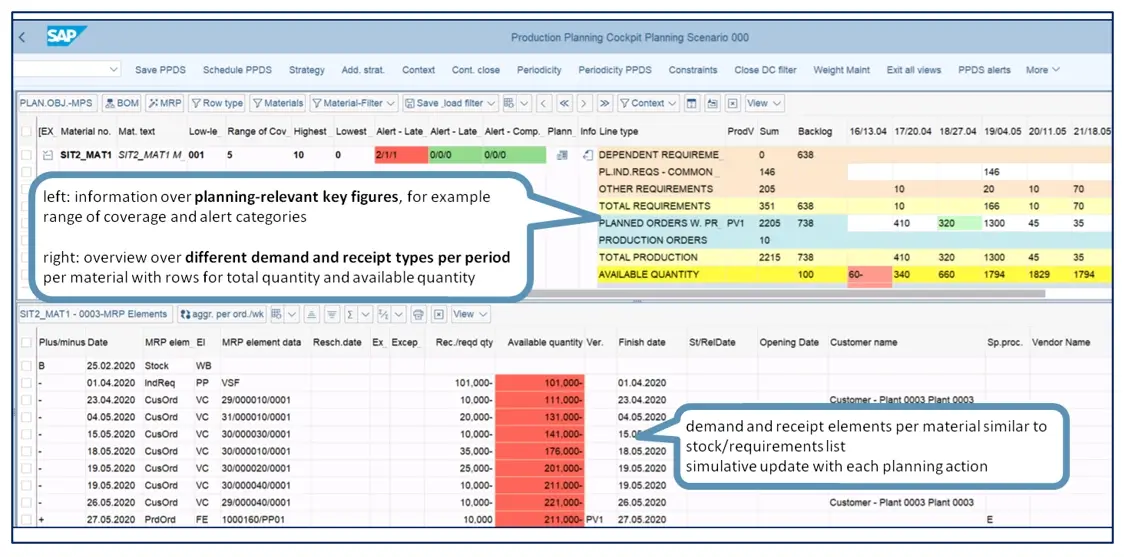
Task: Run MRP from the toolbar
Action: 165,103
